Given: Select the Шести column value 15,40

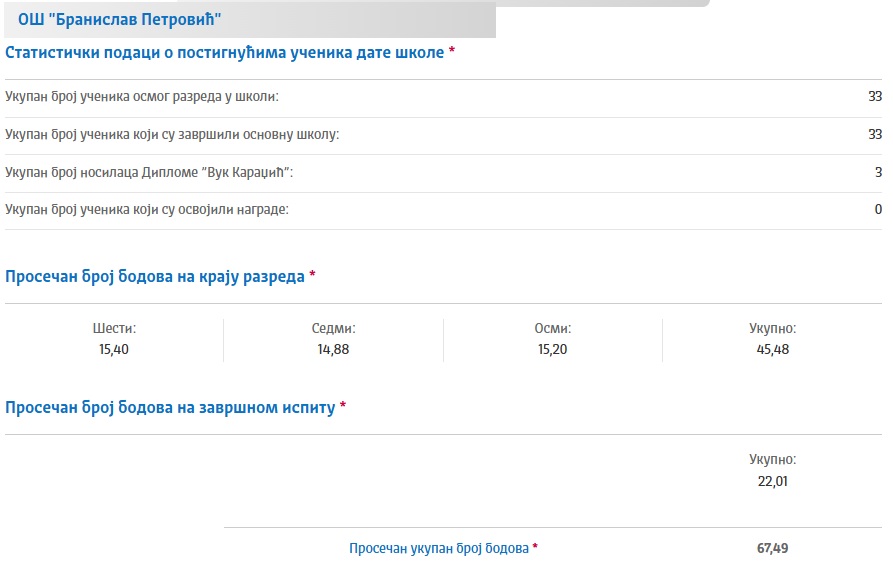Looking at the screenshot, I should [x=114, y=349].
